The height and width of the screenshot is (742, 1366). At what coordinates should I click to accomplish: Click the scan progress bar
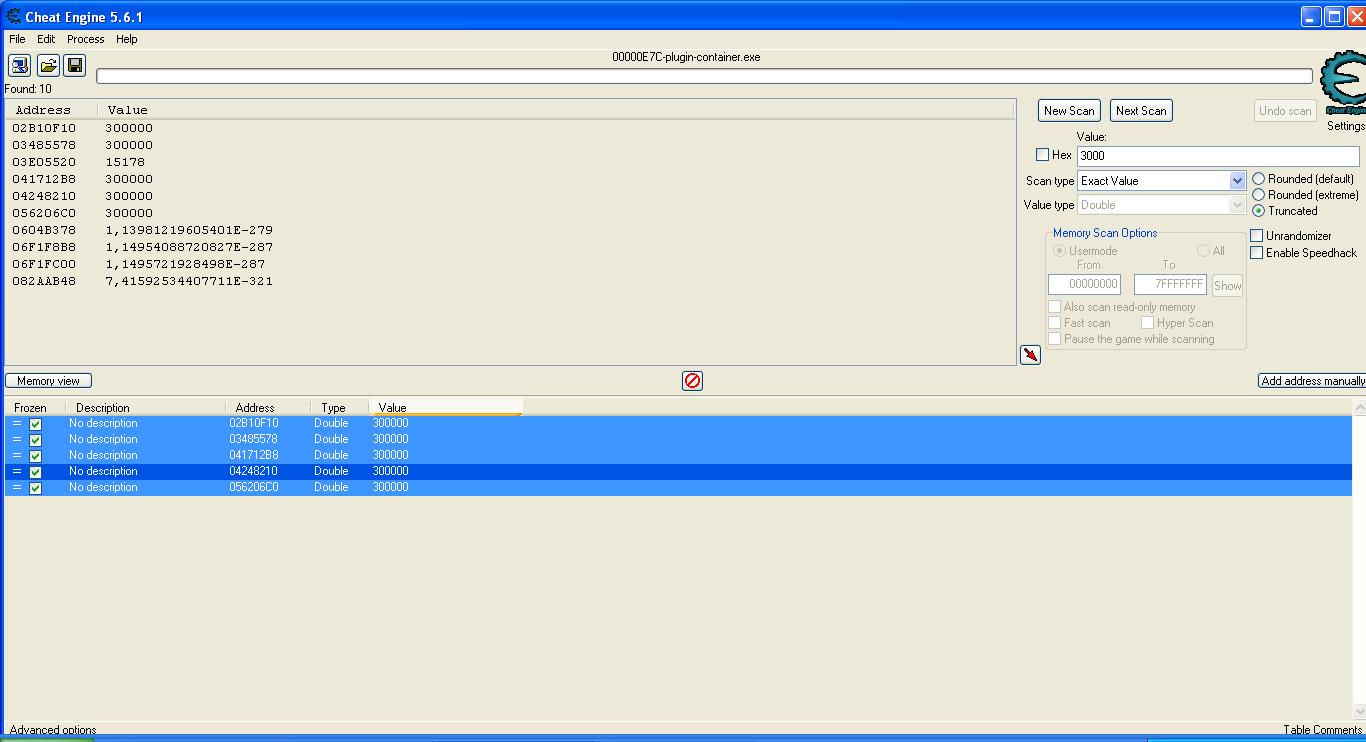(x=704, y=76)
